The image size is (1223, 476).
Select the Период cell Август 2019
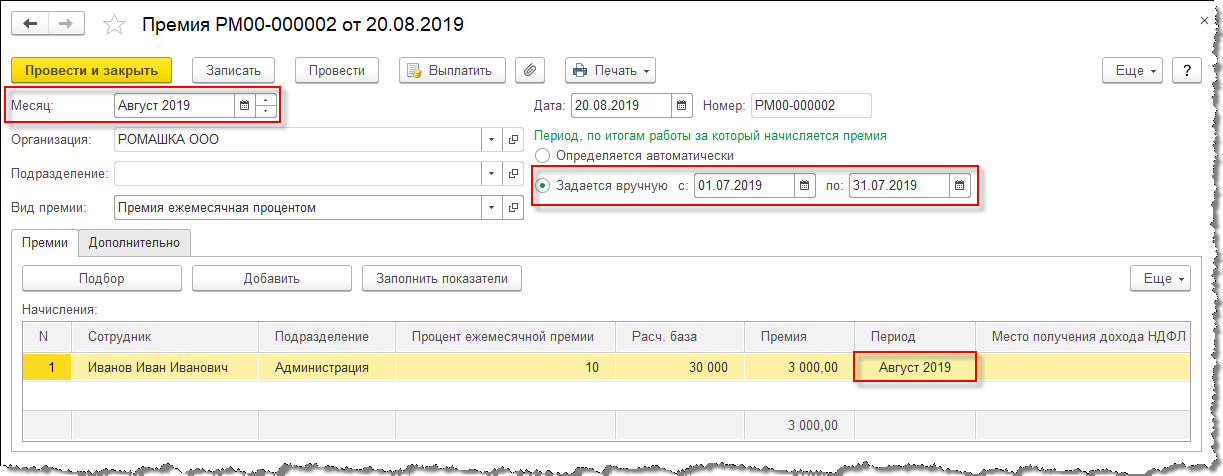point(914,367)
